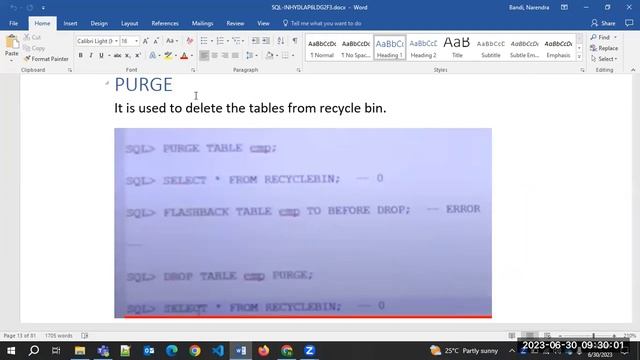Screen dimensions: 640x360
Task: Open line spacing dropdown
Action: [x=251, y=55]
